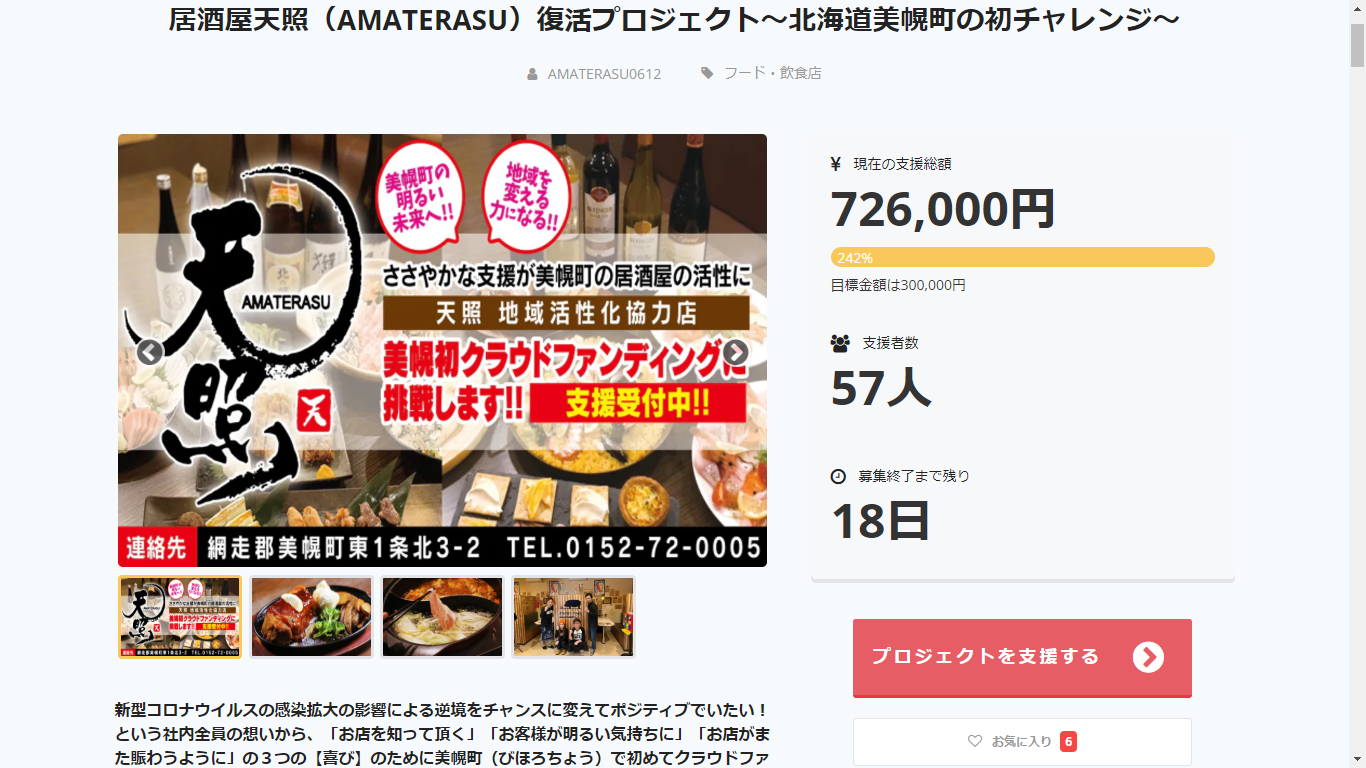This screenshot has height=768, width=1366.
Task: Click the プロジェクトを支援する button
Action: 1022,658
